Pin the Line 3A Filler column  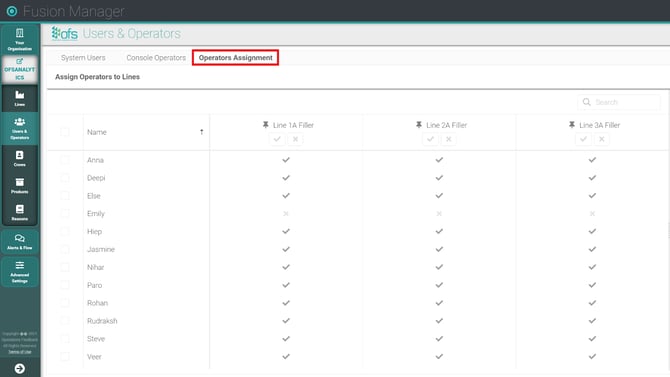572,125
